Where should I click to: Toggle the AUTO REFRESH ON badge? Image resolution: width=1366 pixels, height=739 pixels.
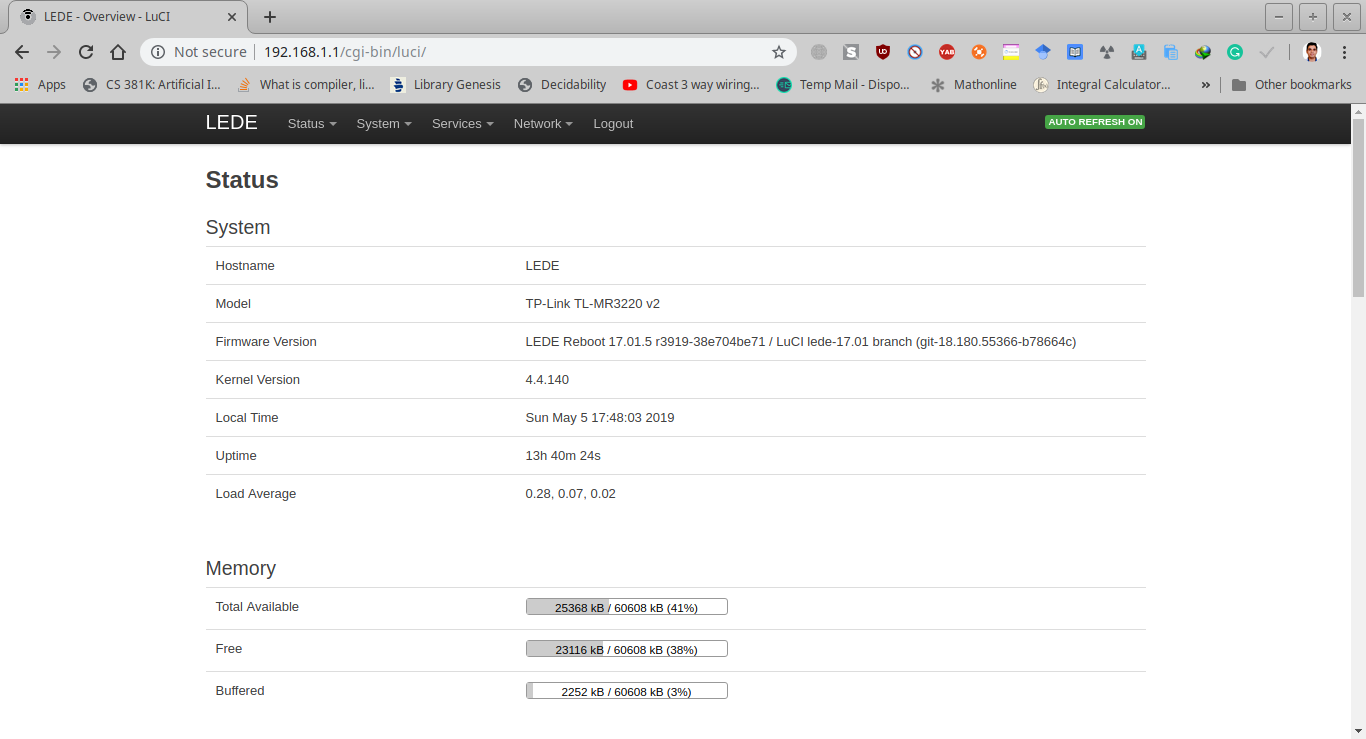[1095, 122]
